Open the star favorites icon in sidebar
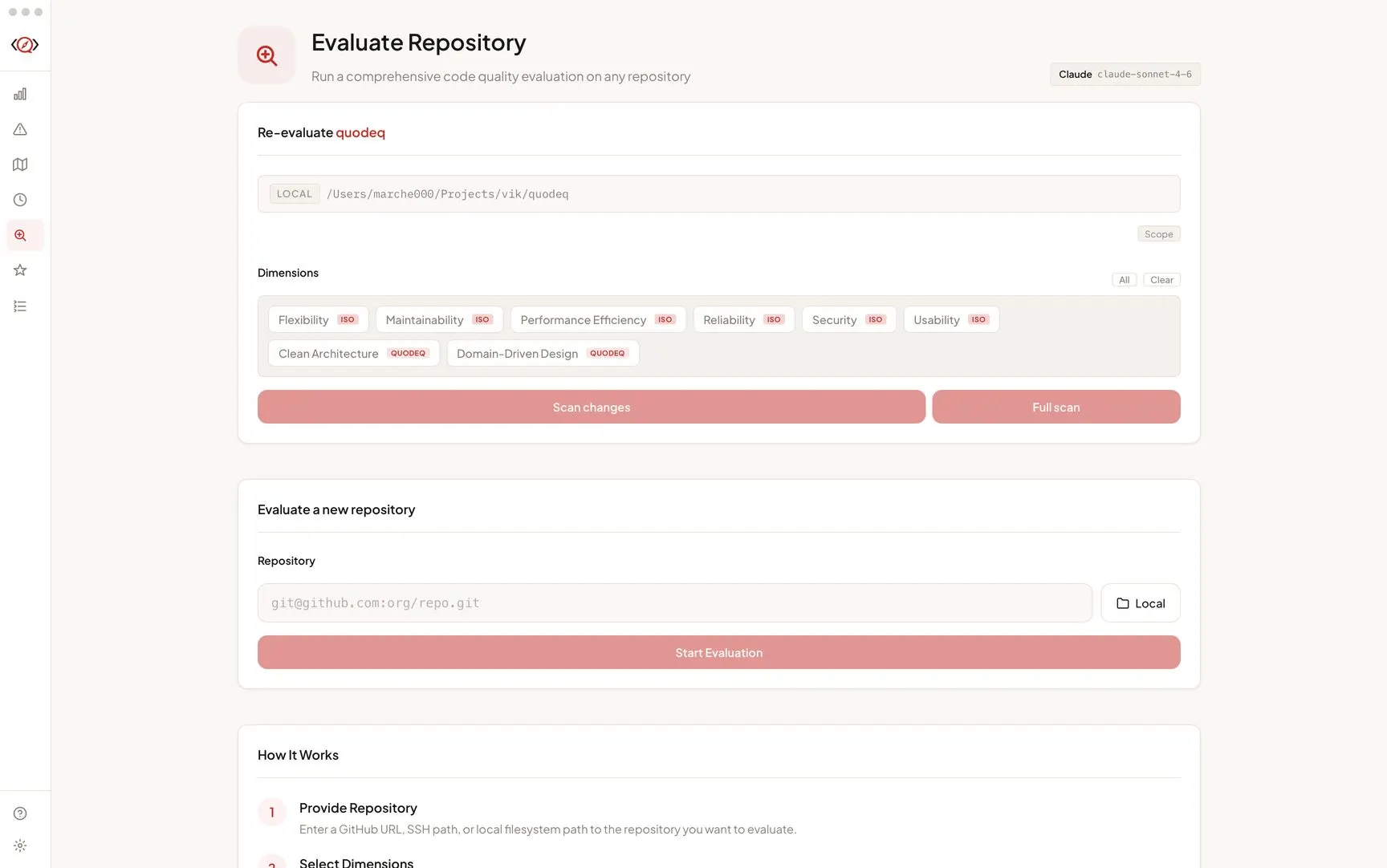The image size is (1387, 868). tap(20, 270)
